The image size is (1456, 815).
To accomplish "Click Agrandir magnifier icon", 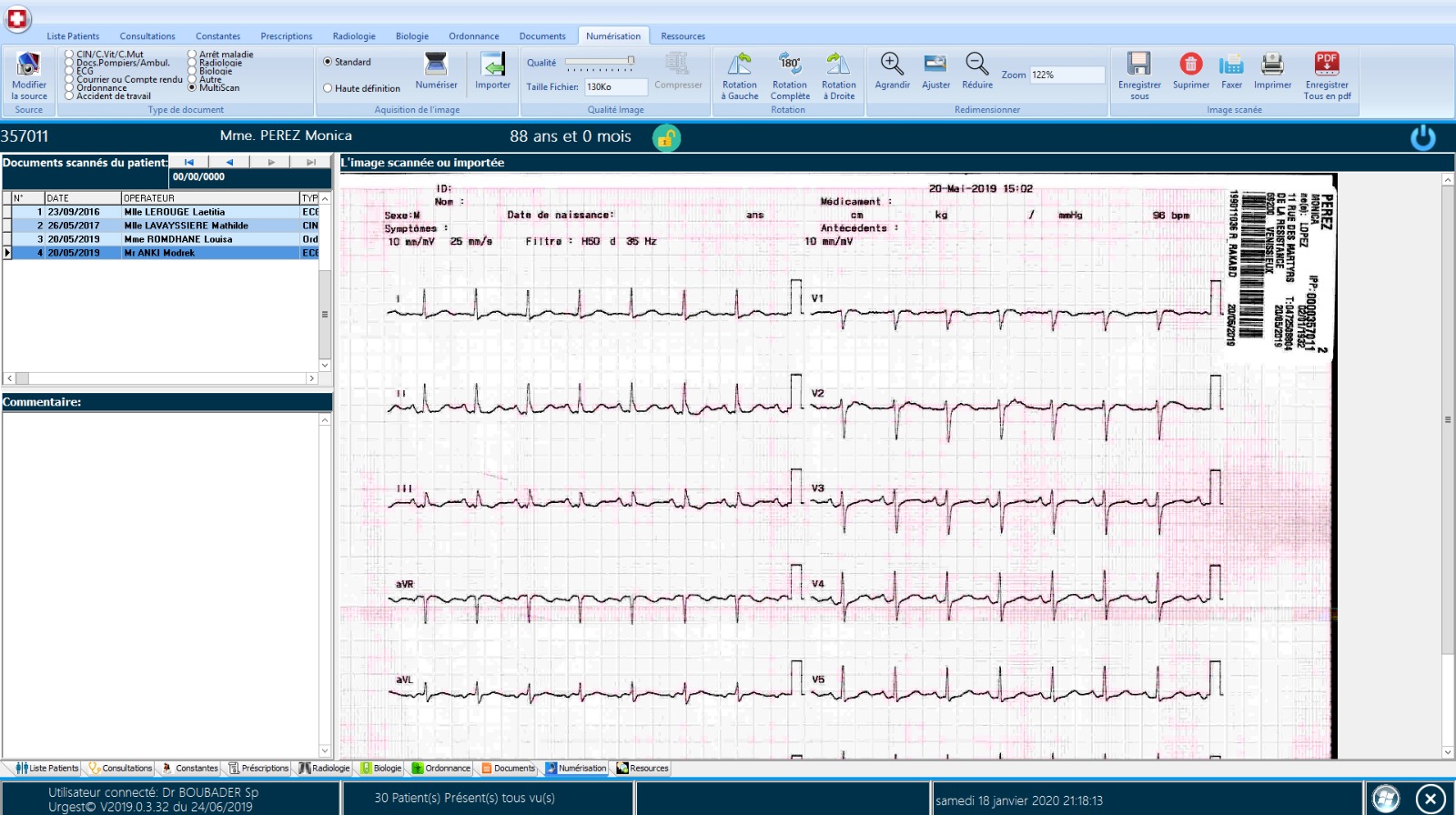I will point(892,64).
